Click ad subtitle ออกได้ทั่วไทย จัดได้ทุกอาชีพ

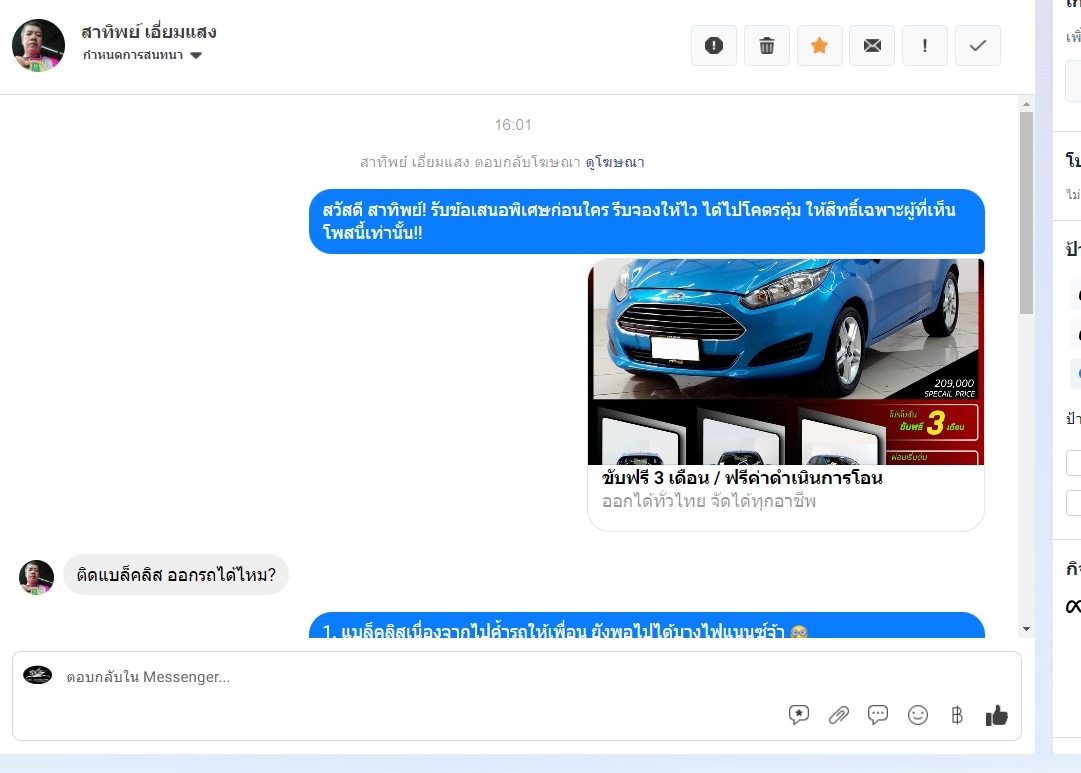[709, 501]
